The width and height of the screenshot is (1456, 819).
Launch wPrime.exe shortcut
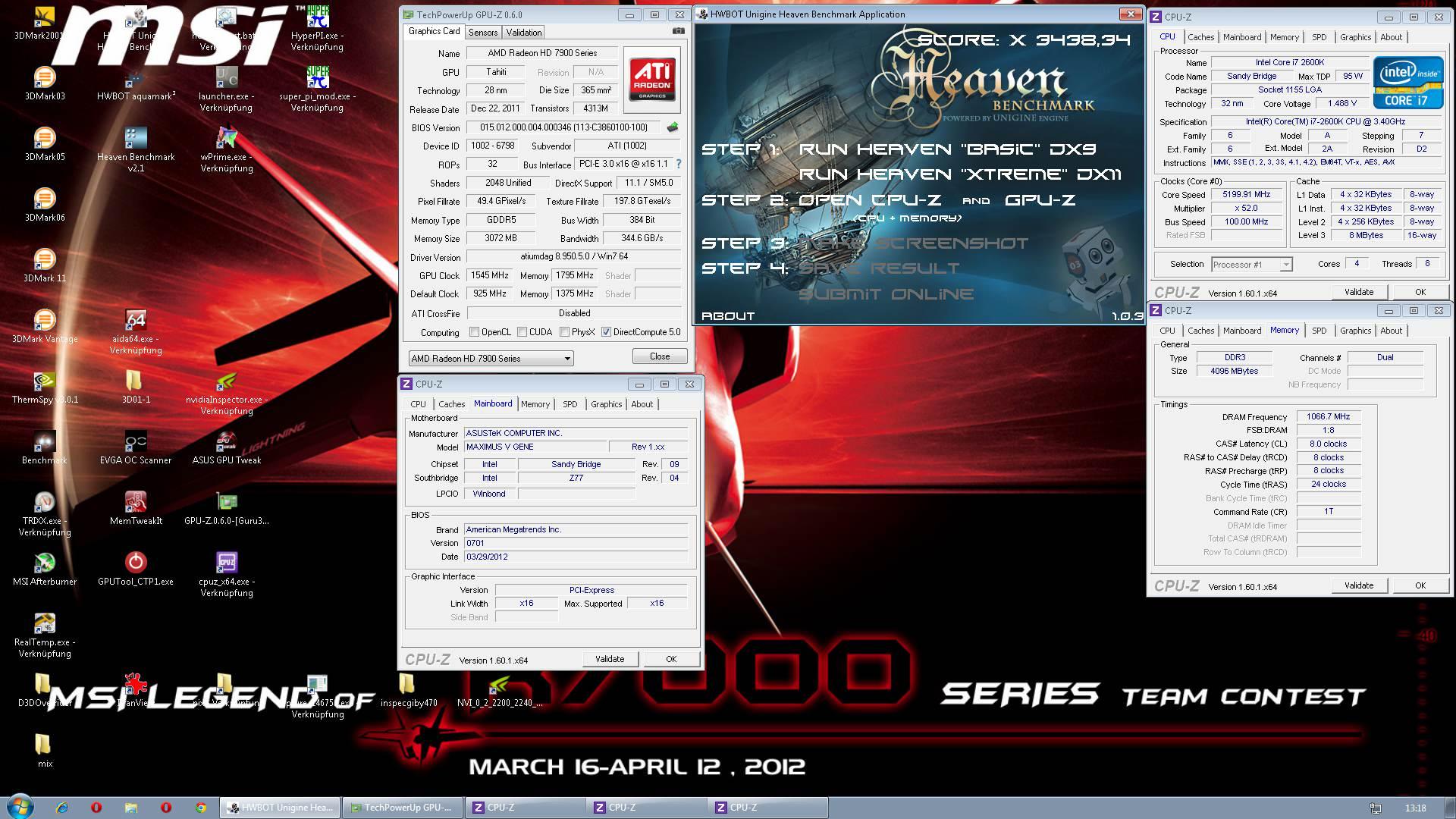[227, 149]
